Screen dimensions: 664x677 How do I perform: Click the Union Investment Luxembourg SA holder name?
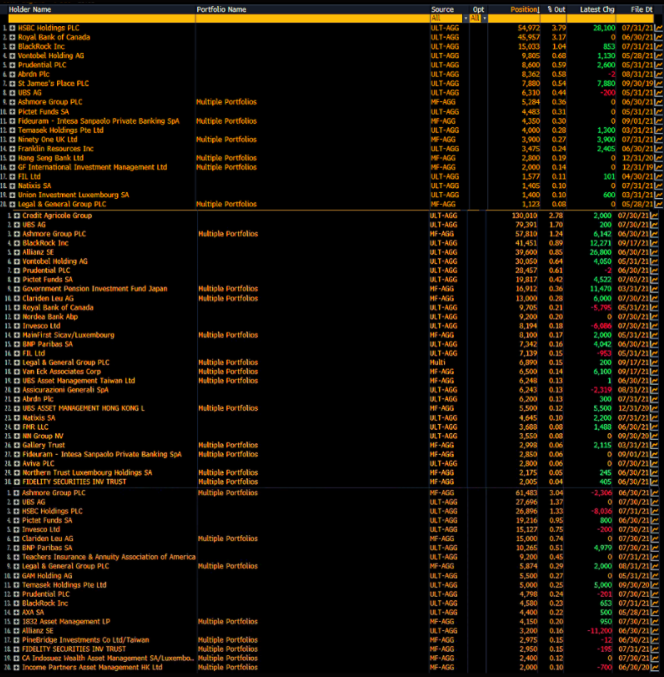click(x=73, y=195)
